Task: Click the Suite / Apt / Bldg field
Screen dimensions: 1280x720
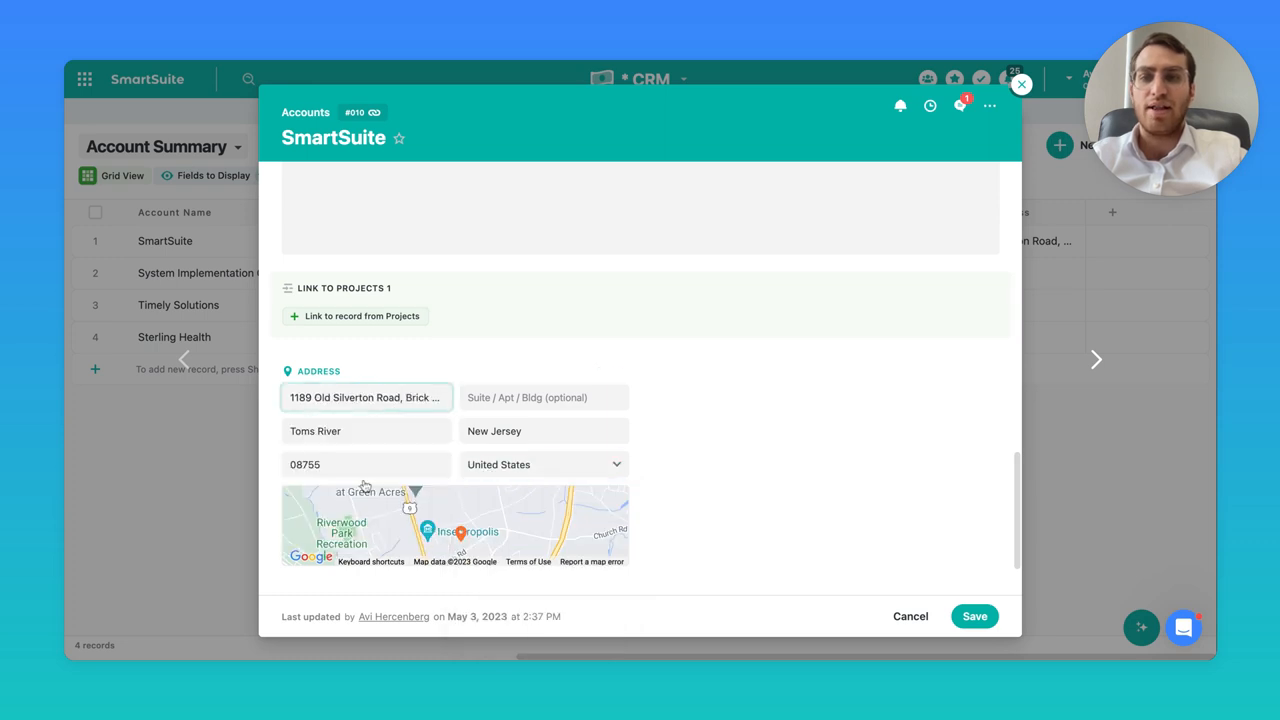Action: point(544,398)
